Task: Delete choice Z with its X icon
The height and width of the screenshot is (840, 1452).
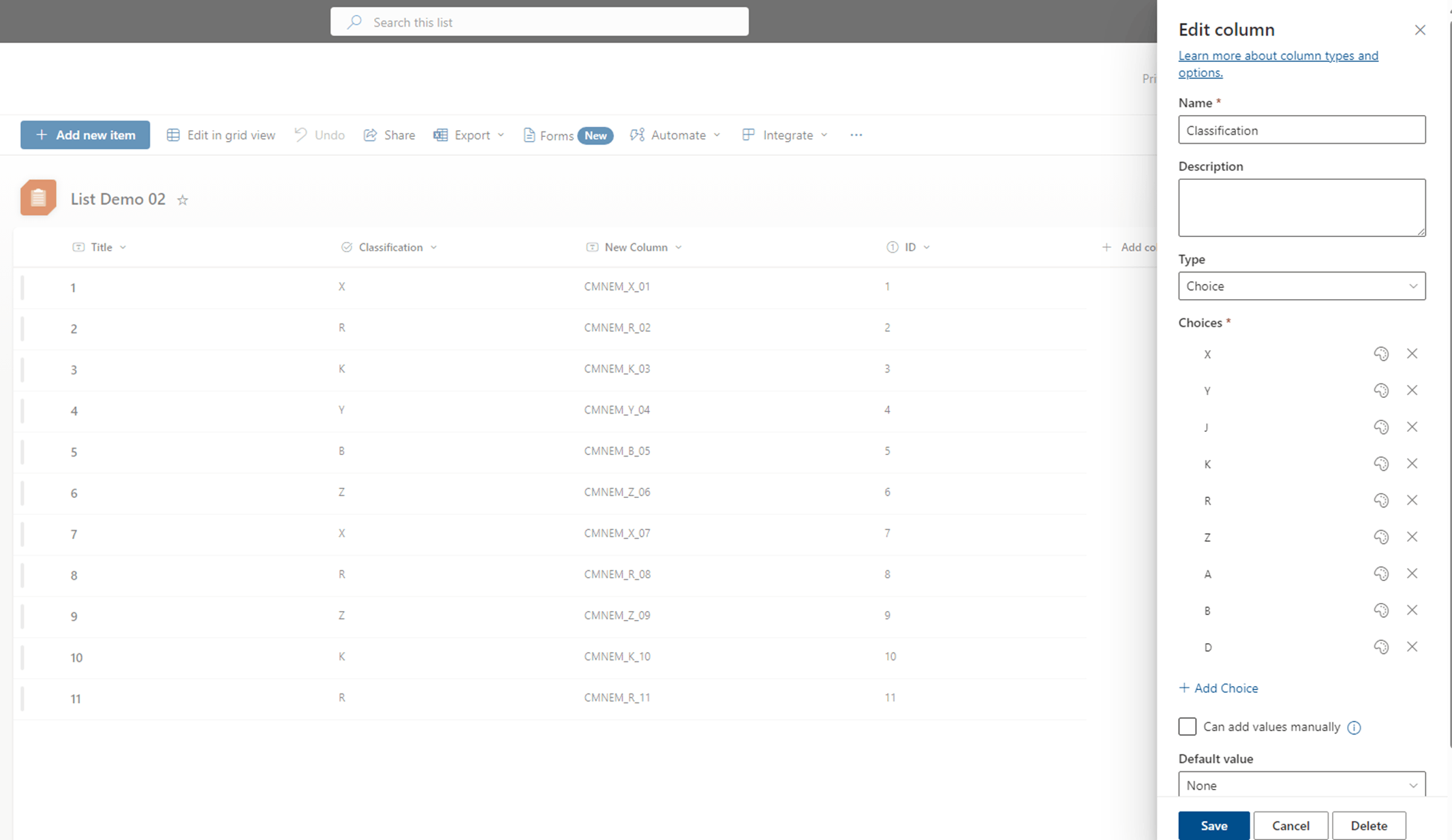Action: (1412, 537)
